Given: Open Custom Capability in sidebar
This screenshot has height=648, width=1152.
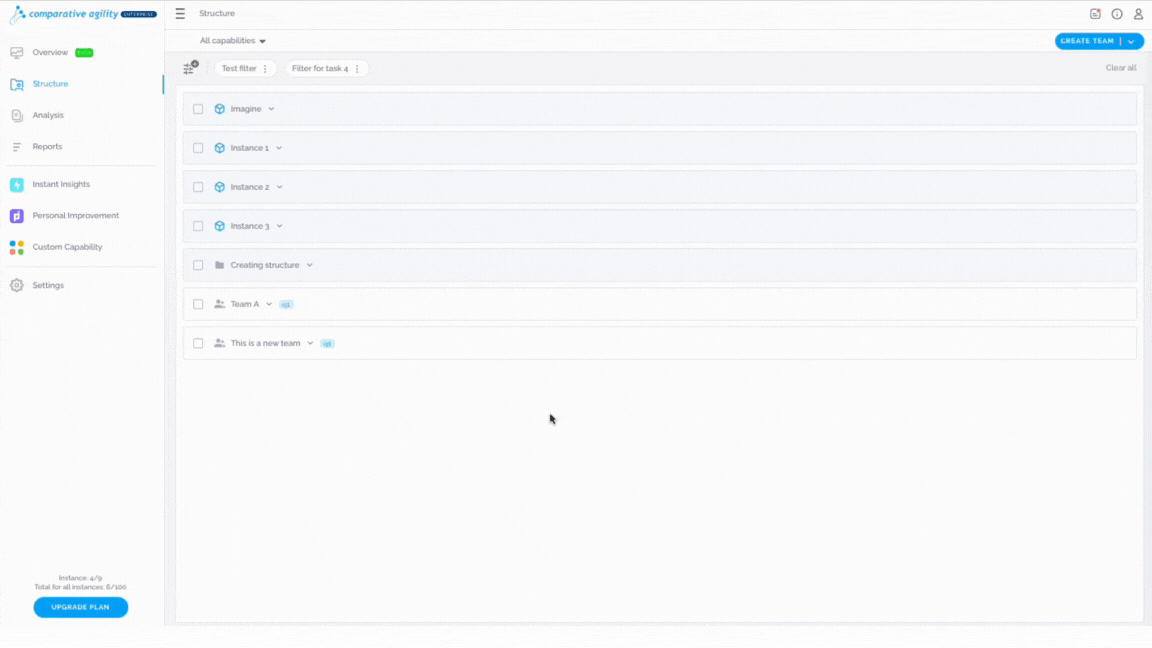Looking at the screenshot, I should [x=68, y=247].
